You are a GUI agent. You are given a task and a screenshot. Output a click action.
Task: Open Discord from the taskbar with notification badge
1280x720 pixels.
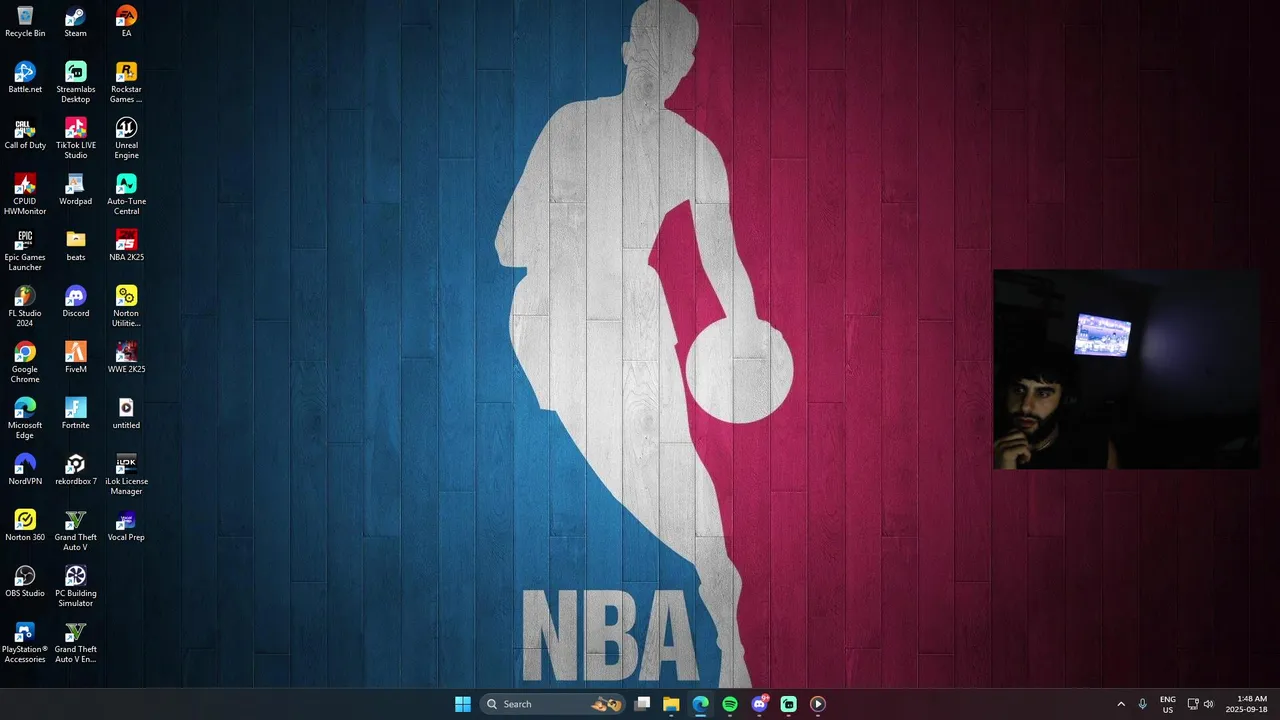pyautogui.click(x=759, y=704)
